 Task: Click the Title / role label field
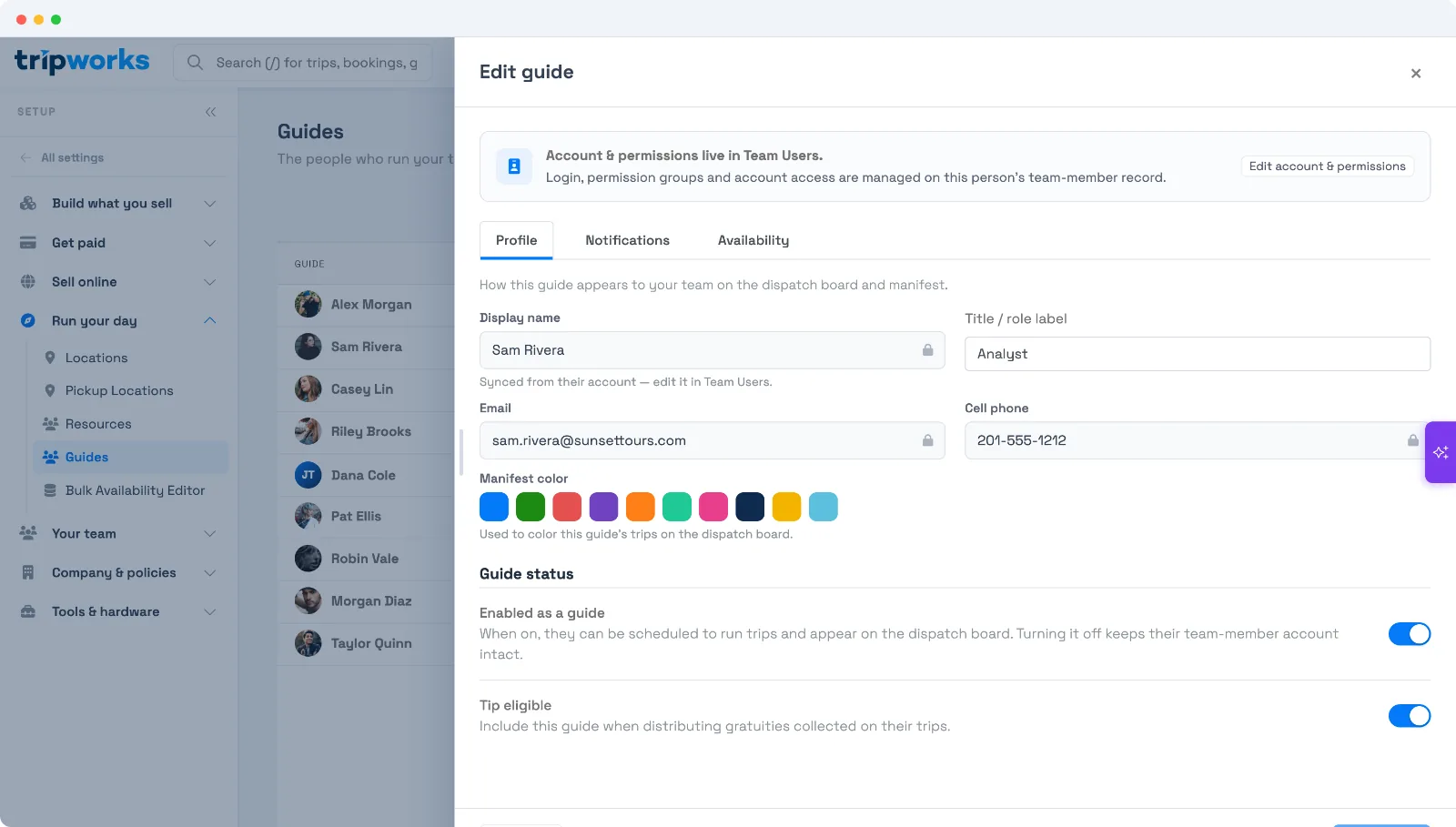tap(1198, 354)
